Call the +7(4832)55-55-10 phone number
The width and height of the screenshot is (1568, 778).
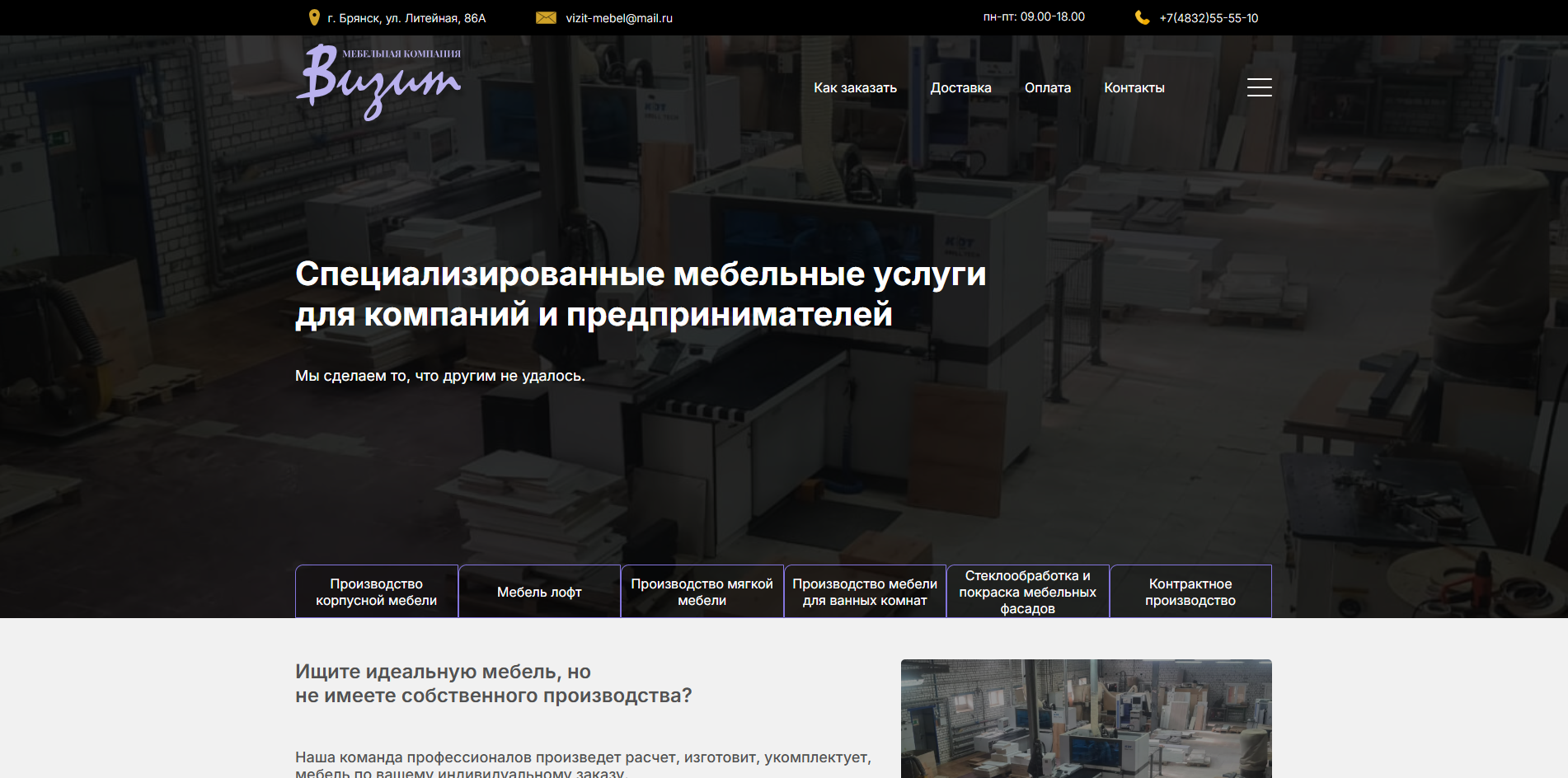pos(1209,18)
